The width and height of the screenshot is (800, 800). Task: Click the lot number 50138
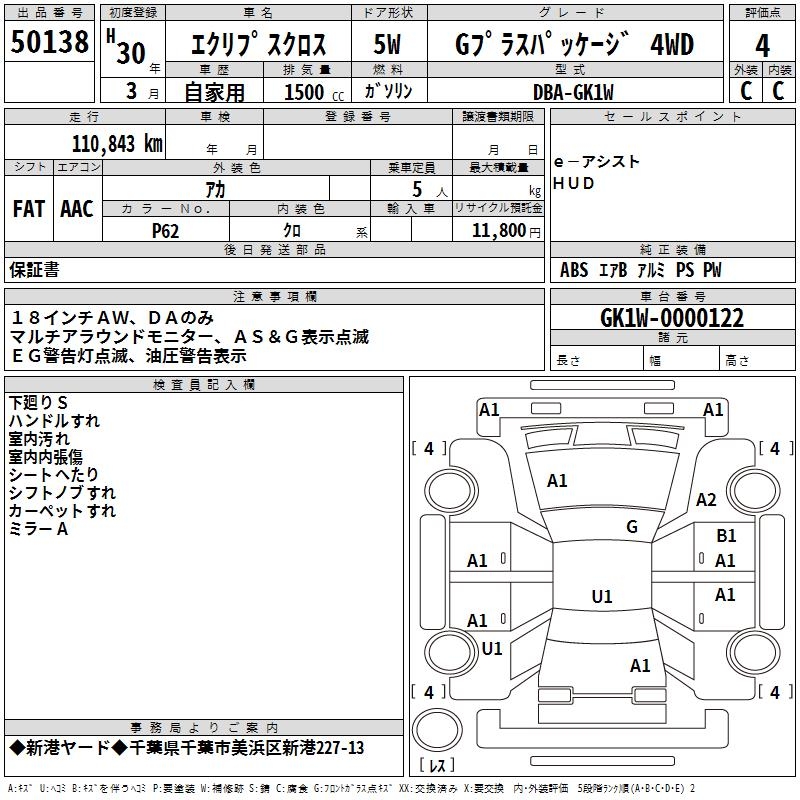click(50, 43)
